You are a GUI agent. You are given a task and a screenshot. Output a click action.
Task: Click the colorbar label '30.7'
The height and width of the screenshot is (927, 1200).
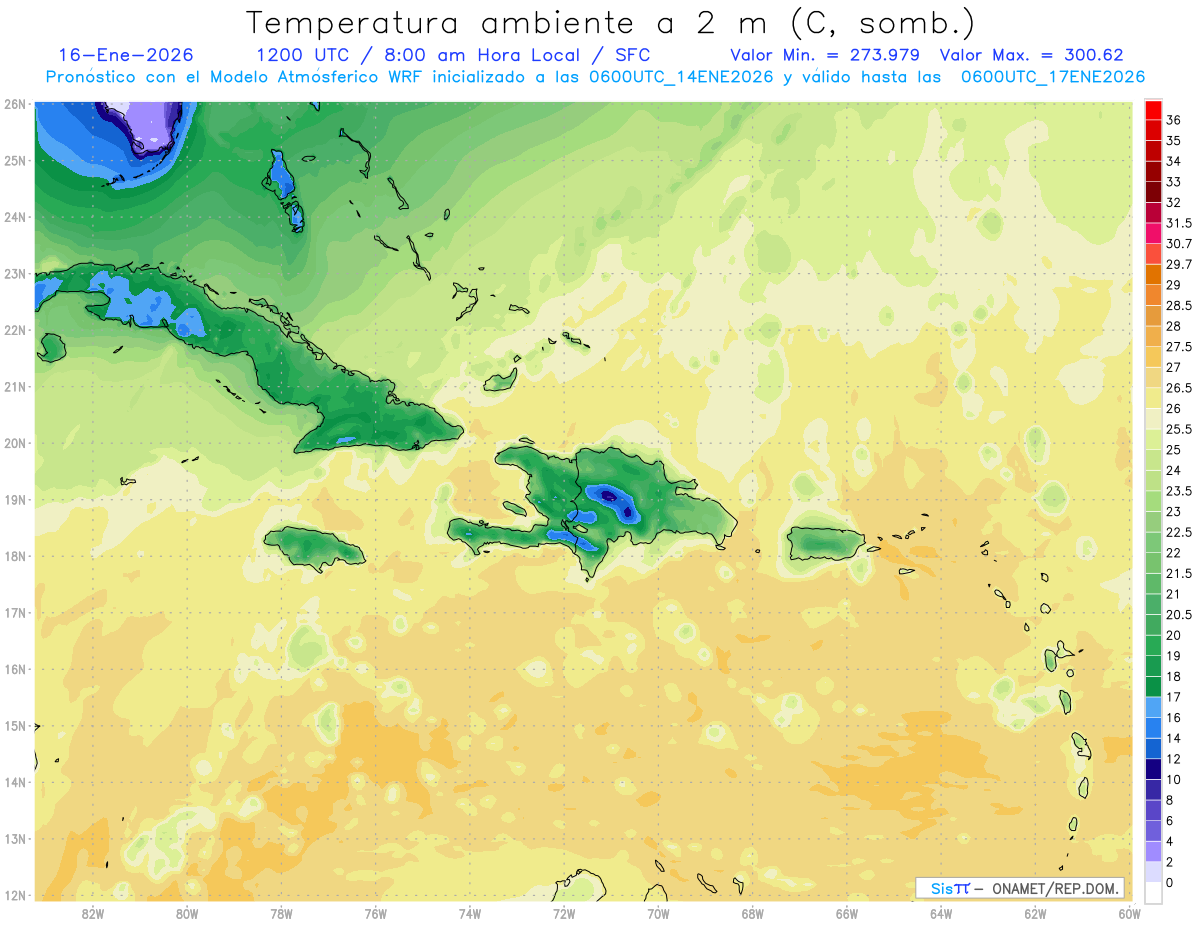pyautogui.click(x=1179, y=244)
